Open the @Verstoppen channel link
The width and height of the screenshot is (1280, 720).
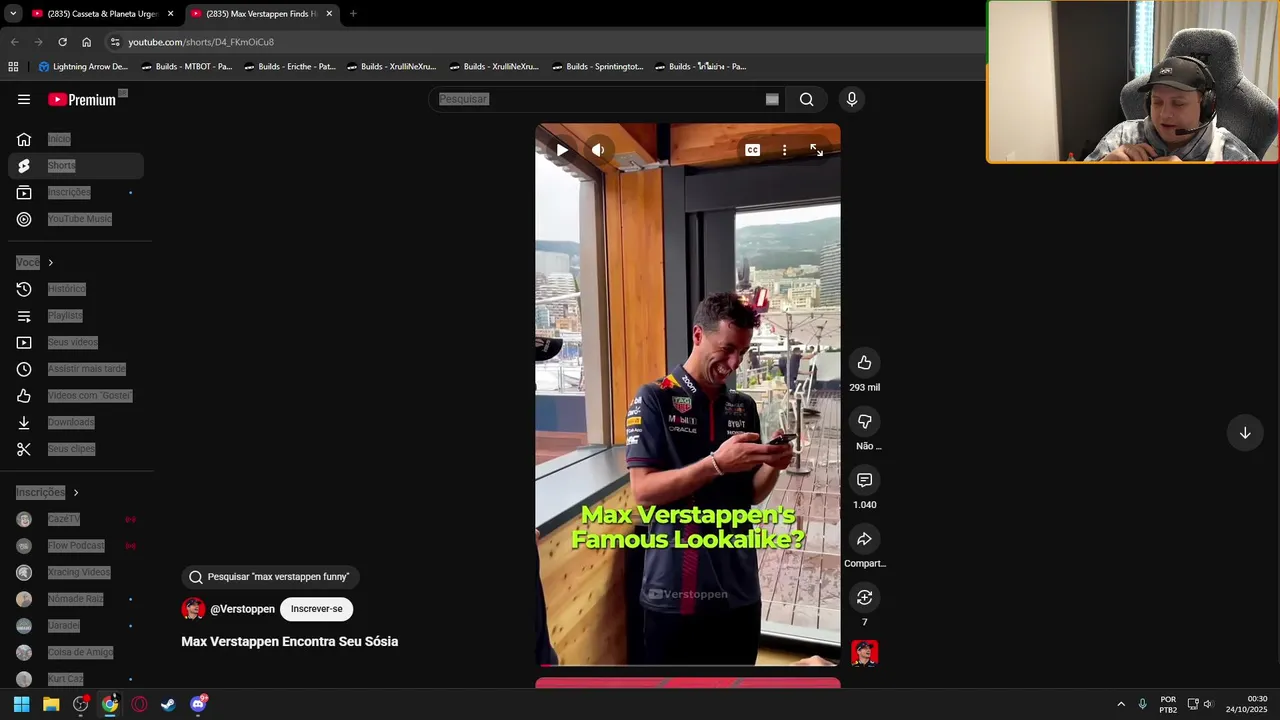coord(242,609)
